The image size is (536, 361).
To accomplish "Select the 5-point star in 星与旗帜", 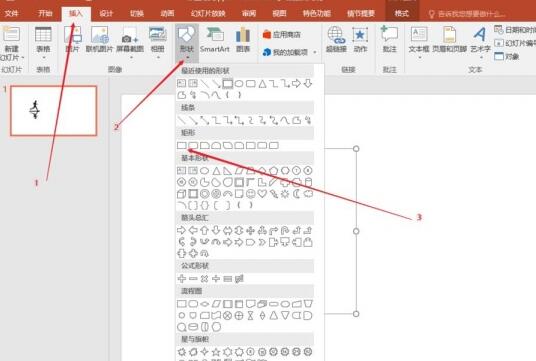I will [216, 351].
